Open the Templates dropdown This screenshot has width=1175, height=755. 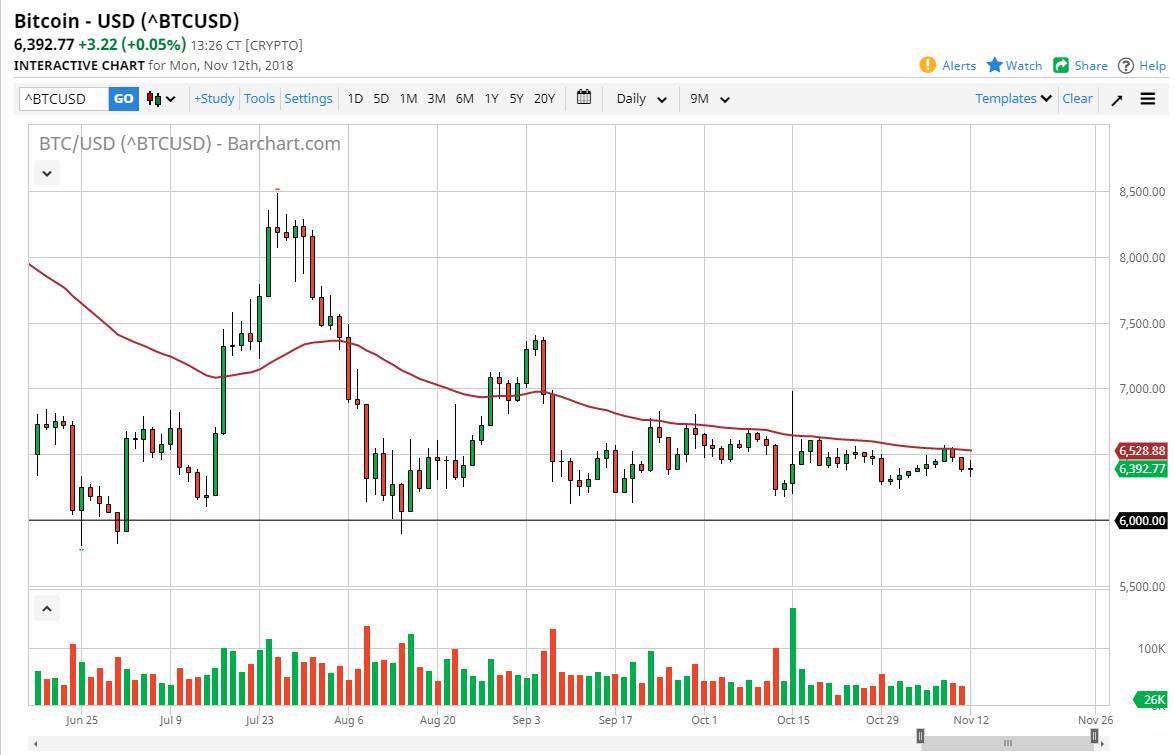(x=1012, y=98)
